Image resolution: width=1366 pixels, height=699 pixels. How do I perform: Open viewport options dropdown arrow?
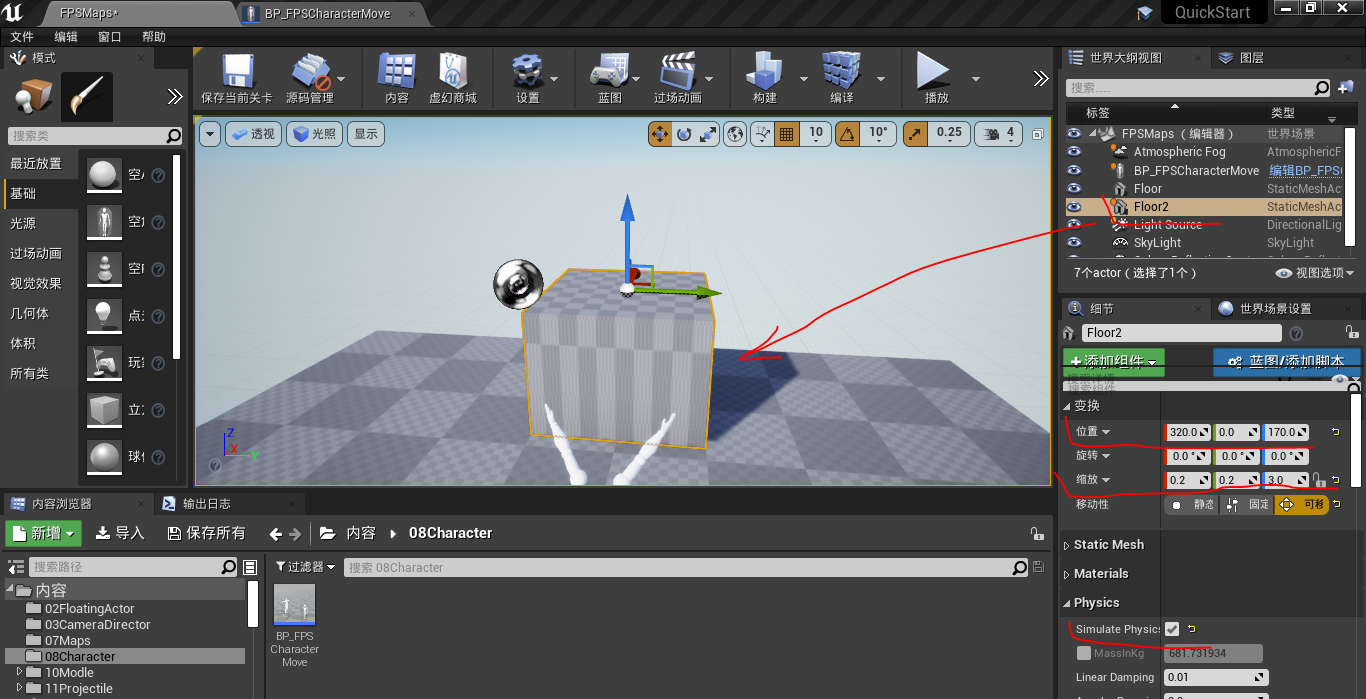click(x=210, y=134)
